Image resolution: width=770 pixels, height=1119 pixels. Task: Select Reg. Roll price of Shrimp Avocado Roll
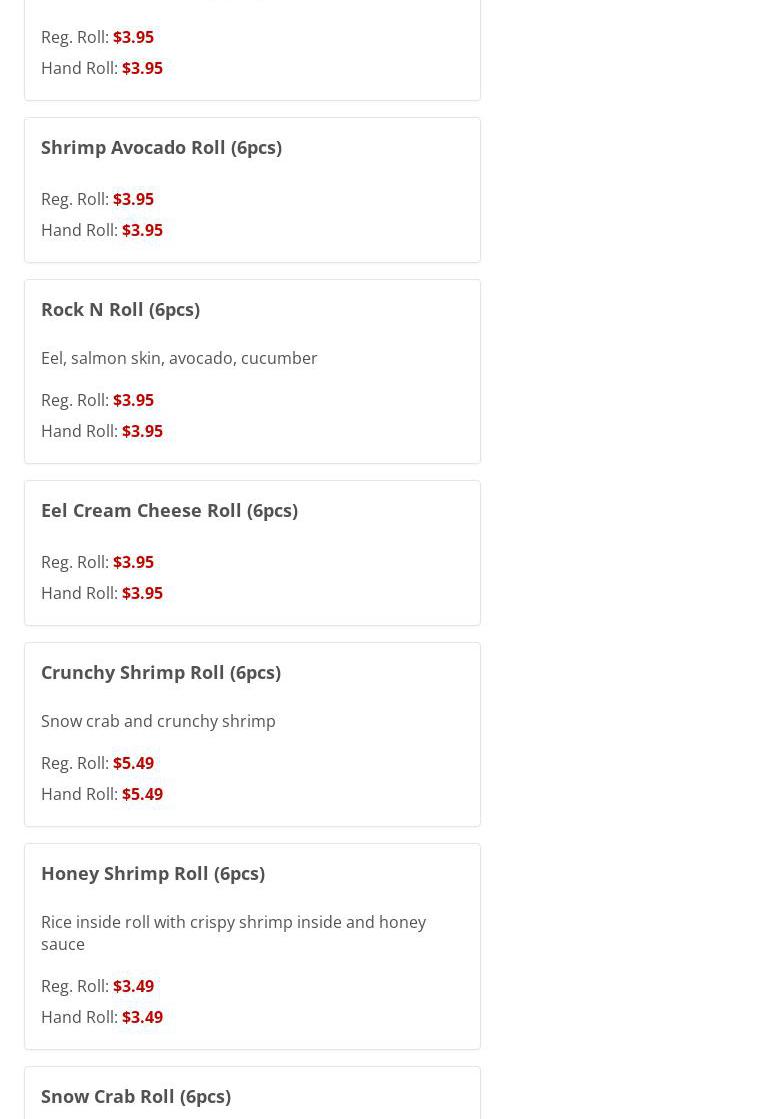coord(133,199)
